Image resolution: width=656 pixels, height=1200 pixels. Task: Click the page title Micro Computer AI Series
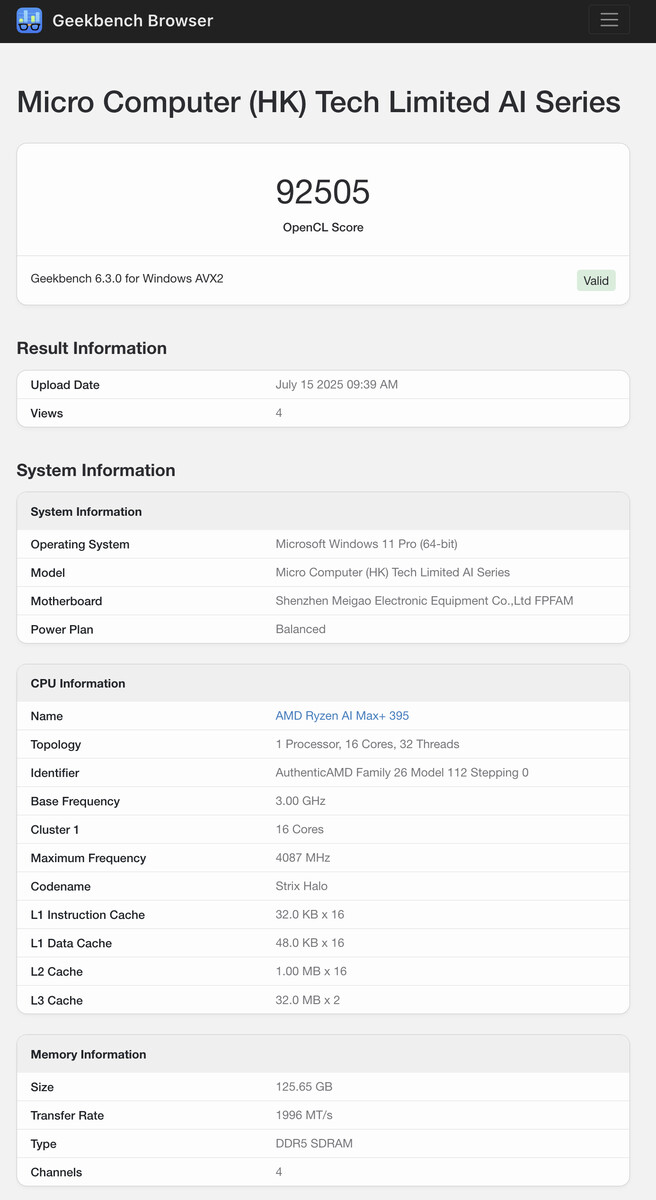pyautogui.click(x=319, y=102)
